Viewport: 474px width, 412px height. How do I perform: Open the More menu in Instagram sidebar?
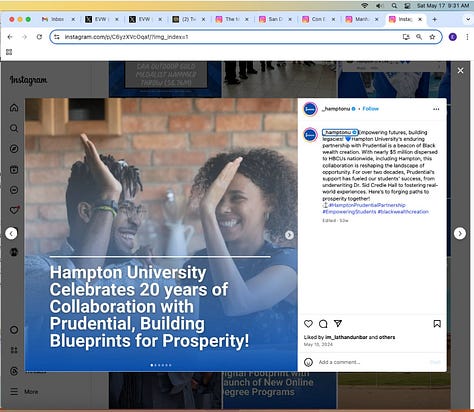point(24,391)
